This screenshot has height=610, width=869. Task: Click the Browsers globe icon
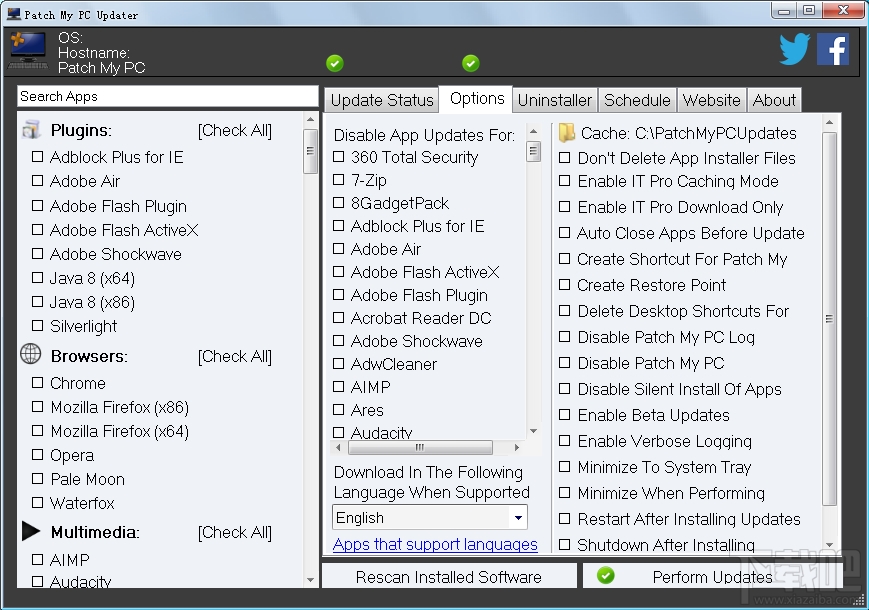[x=30, y=355]
